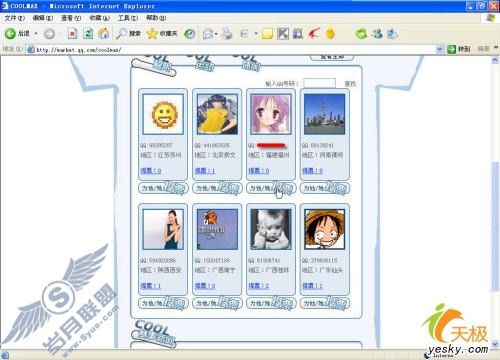Click the 得票 link under the skyline card
The width and height of the screenshot is (500, 360).
(313, 171)
